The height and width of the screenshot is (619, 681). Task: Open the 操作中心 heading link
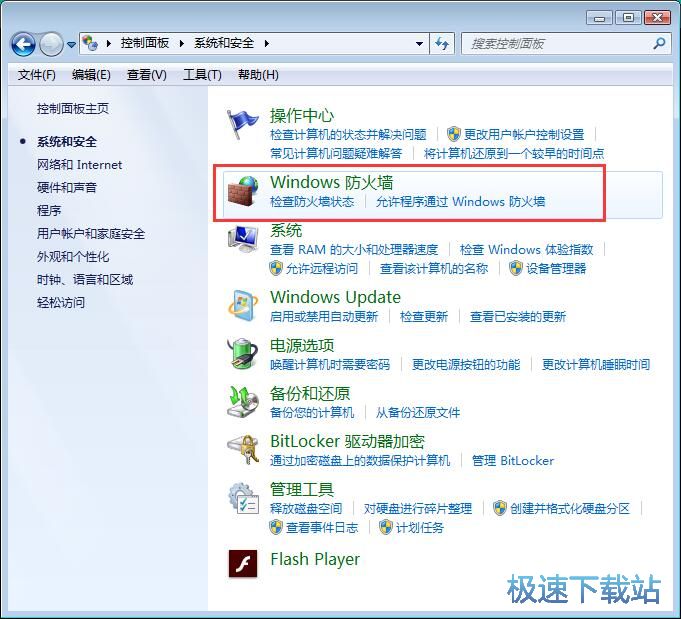(x=302, y=116)
